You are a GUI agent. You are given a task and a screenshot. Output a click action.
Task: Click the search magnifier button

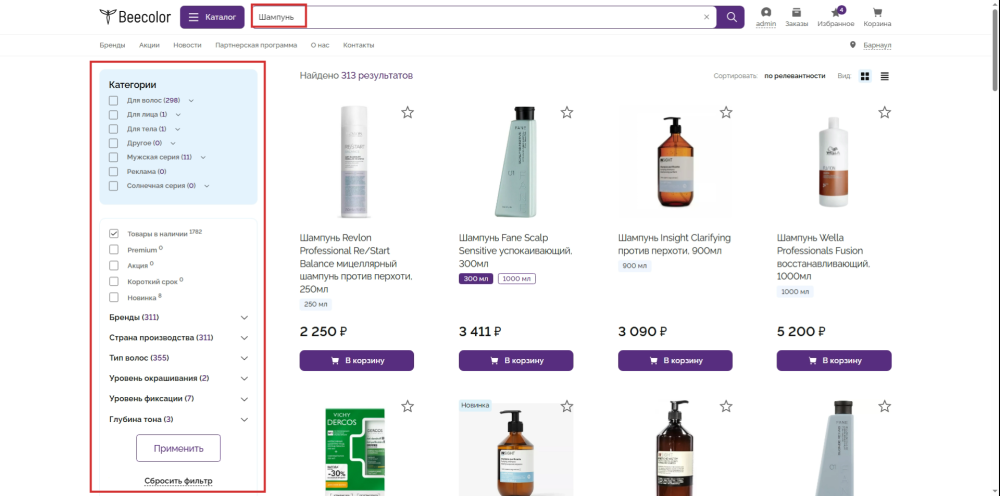pos(732,17)
